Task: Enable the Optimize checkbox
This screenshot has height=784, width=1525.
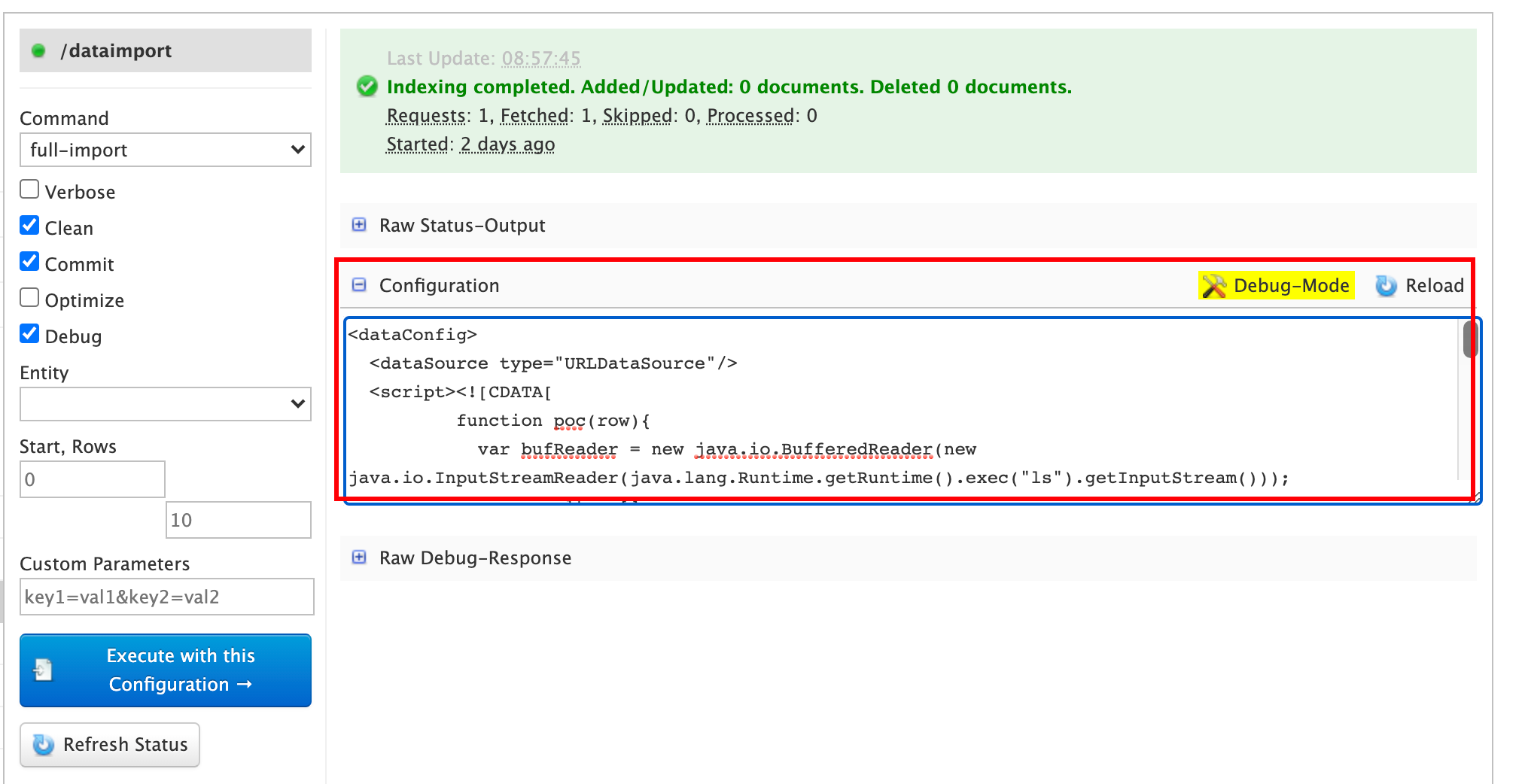Action: tap(29, 298)
